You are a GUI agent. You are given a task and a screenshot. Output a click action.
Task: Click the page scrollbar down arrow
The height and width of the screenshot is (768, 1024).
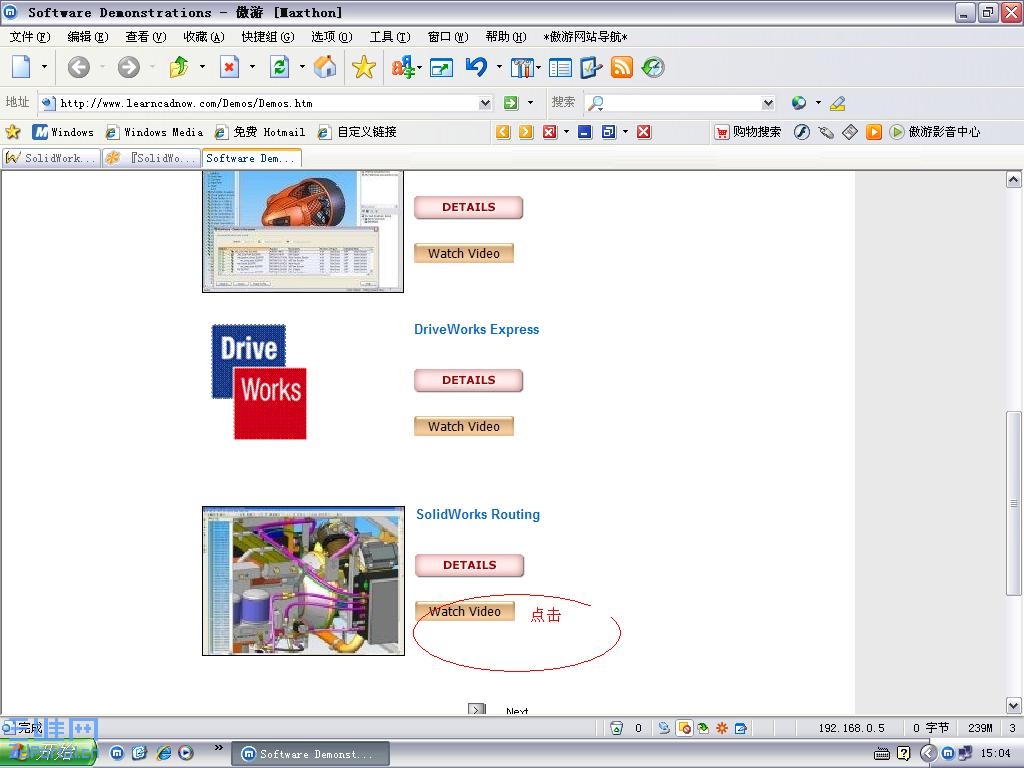click(1014, 705)
